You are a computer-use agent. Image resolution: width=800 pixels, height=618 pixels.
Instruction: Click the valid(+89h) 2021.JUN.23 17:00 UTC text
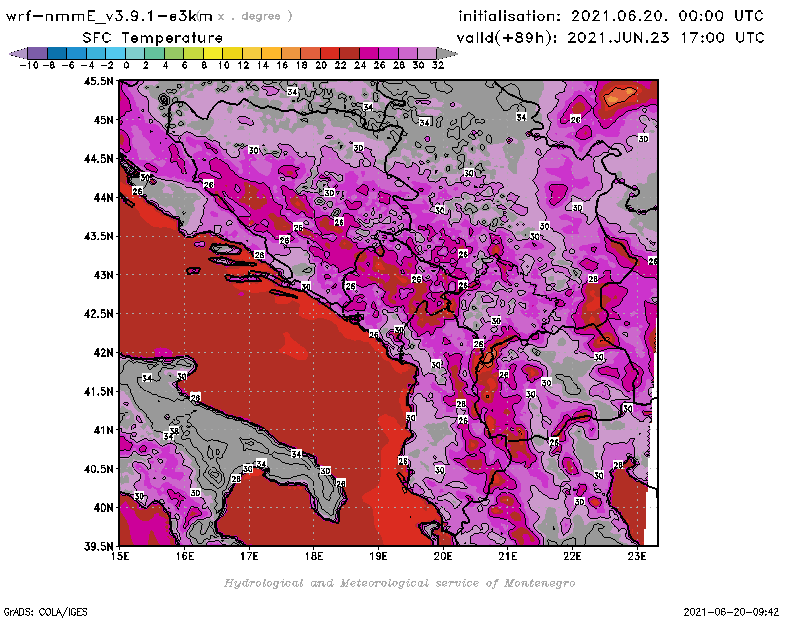[x=610, y=38]
